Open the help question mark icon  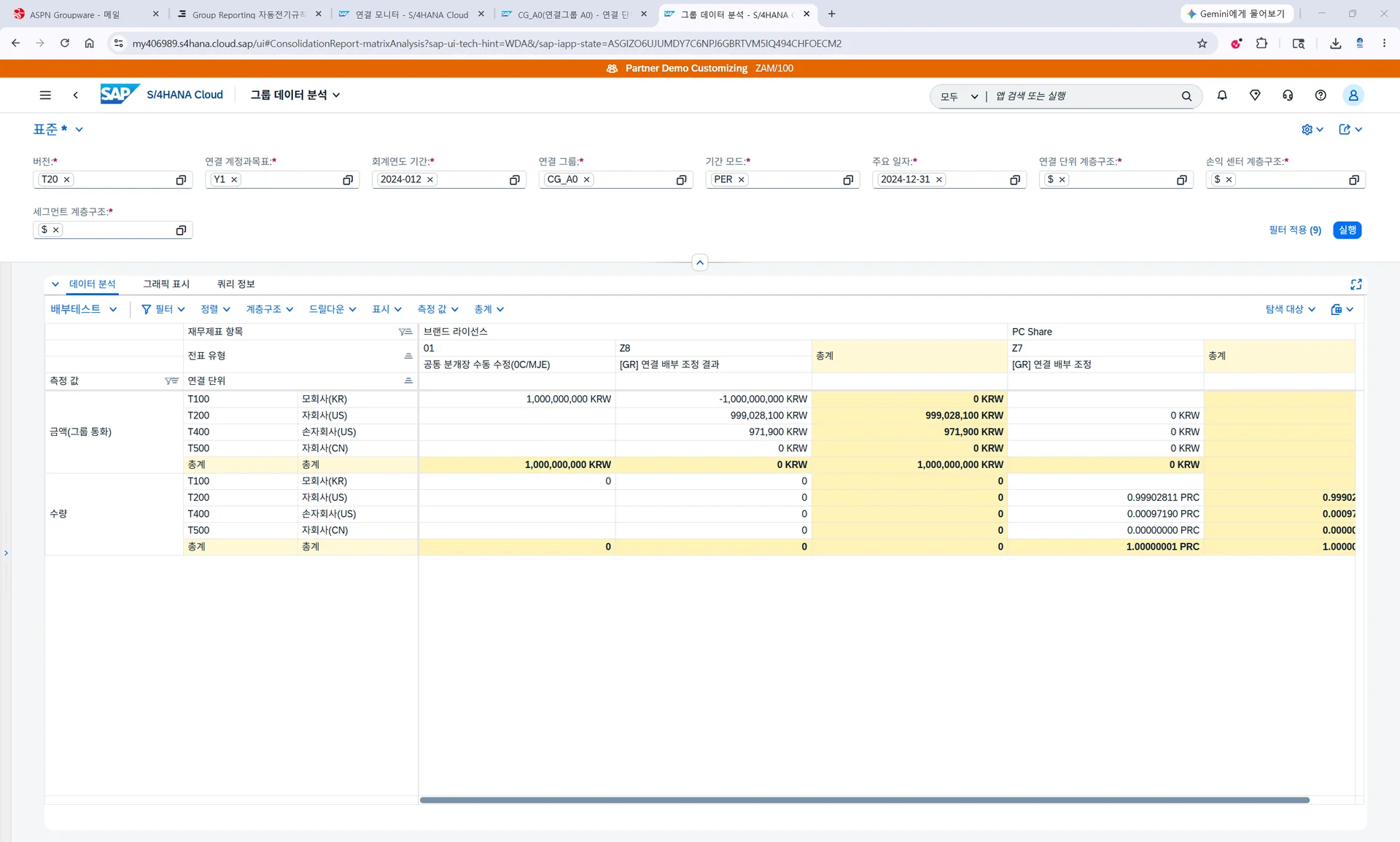point(1321,95)
